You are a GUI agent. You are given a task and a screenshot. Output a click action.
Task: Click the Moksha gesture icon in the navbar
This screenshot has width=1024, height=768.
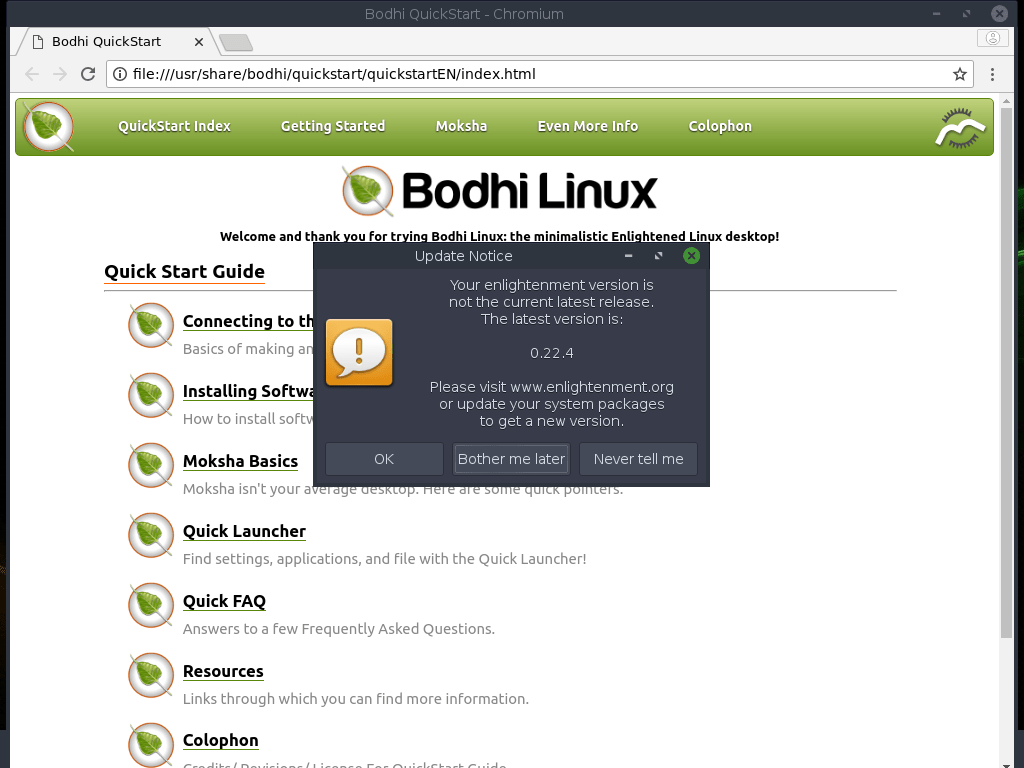point(959,126)
